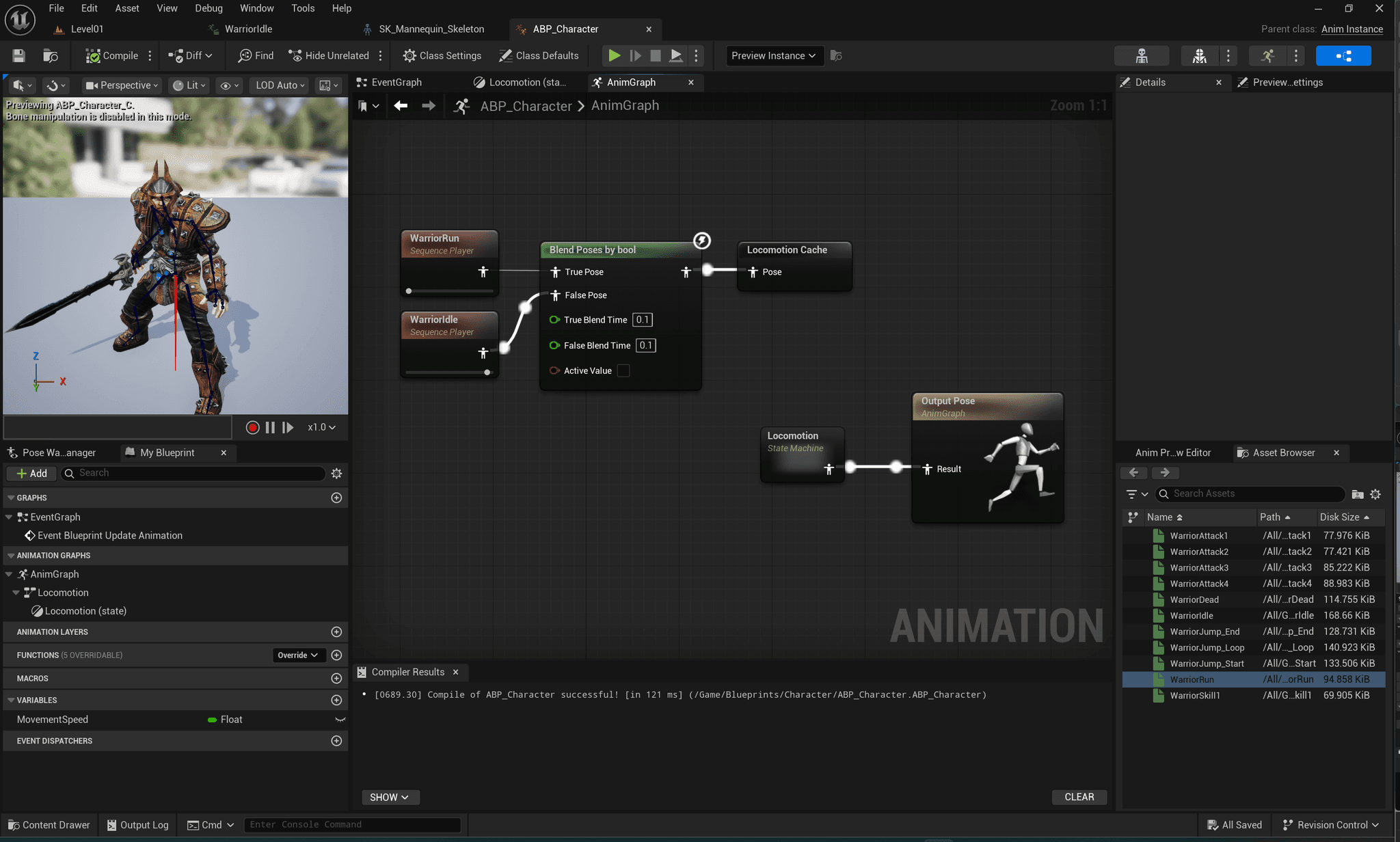Open the Debug menu
The image size is (1400, 842).
pos(208,8)
